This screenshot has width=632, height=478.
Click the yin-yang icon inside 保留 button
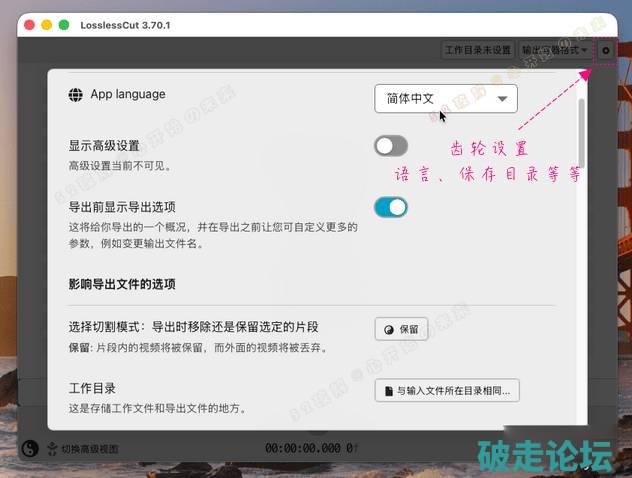click(389, 330)
